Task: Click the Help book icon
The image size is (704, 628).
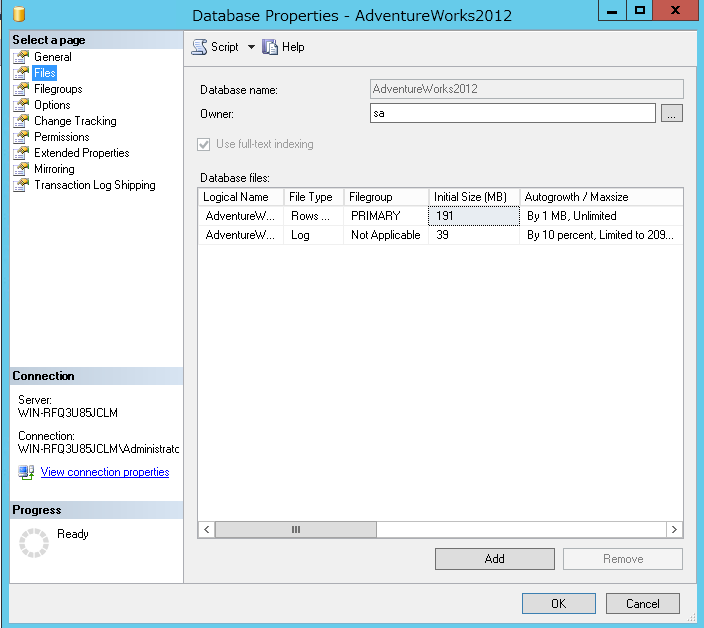Action: click(270, 47)
